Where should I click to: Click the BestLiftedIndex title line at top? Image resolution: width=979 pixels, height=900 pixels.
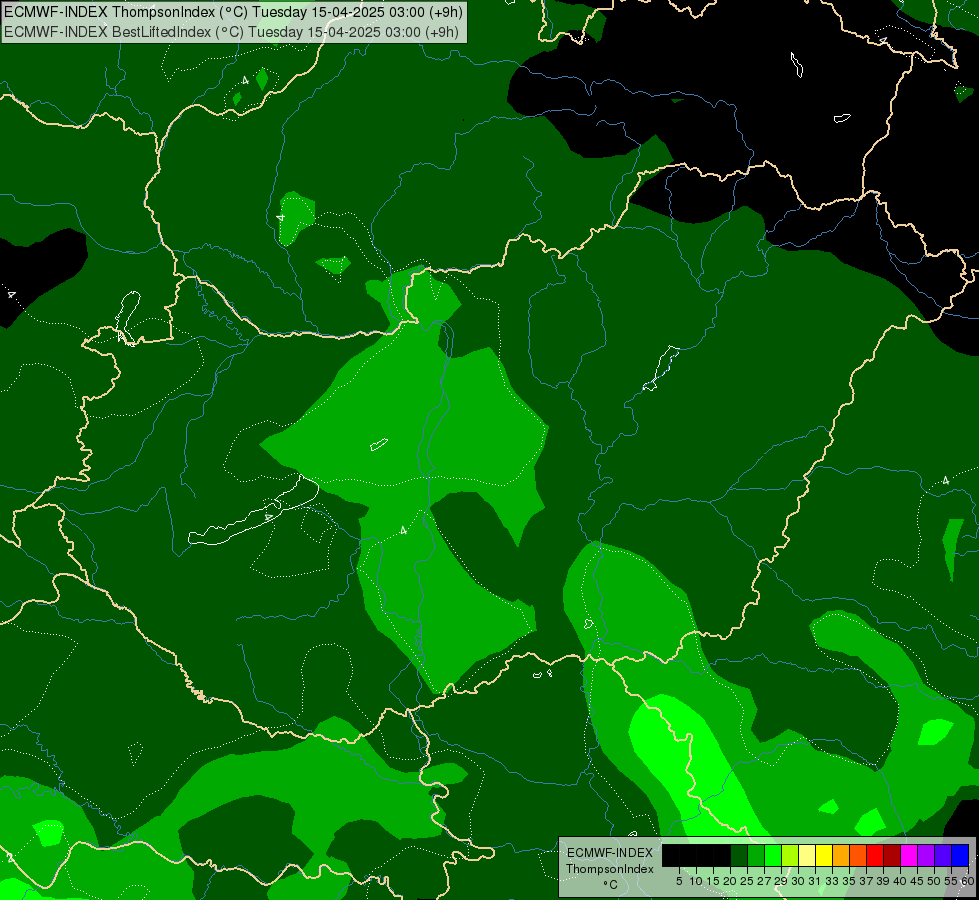point(232,32)
